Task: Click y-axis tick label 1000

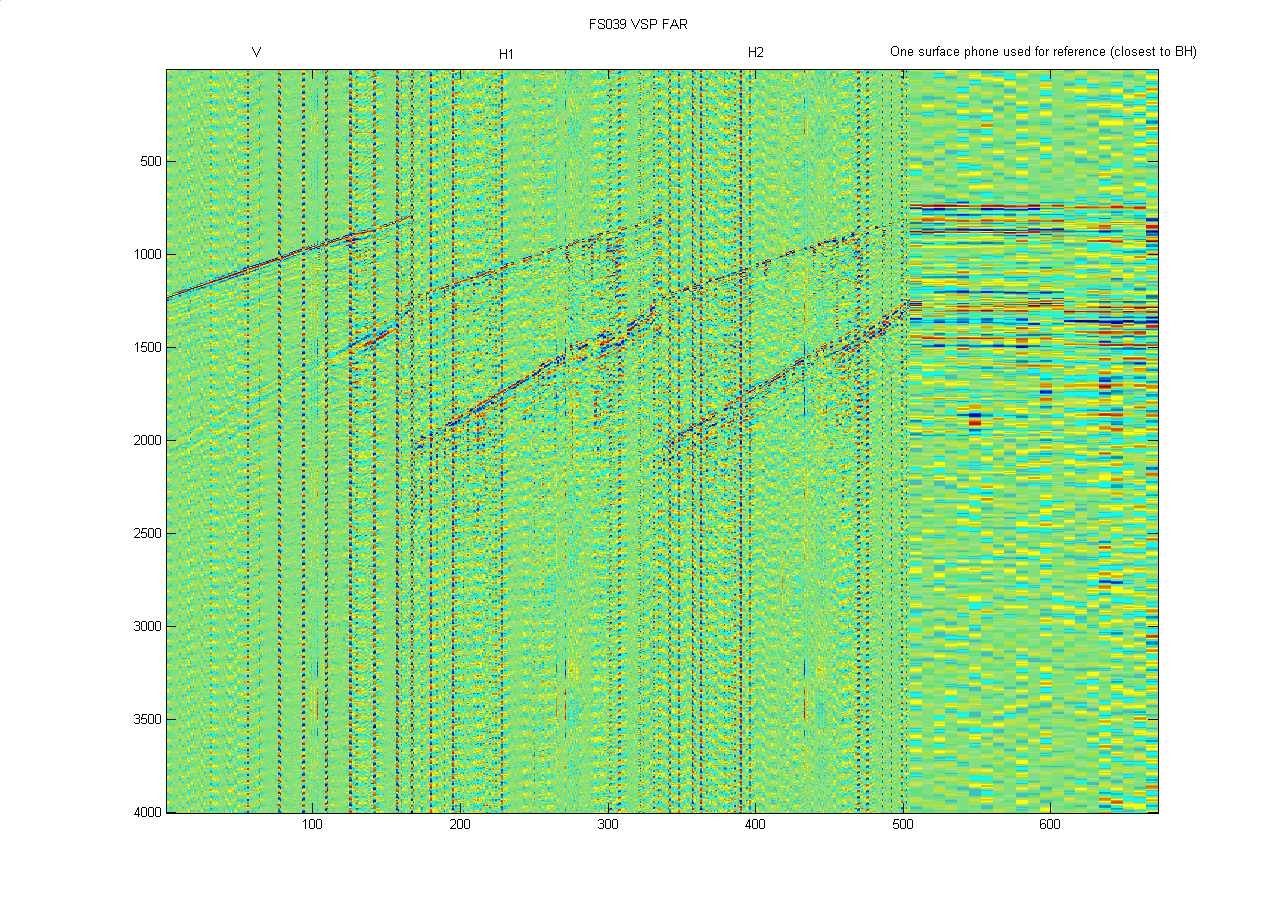Action: tap(146, 255)
